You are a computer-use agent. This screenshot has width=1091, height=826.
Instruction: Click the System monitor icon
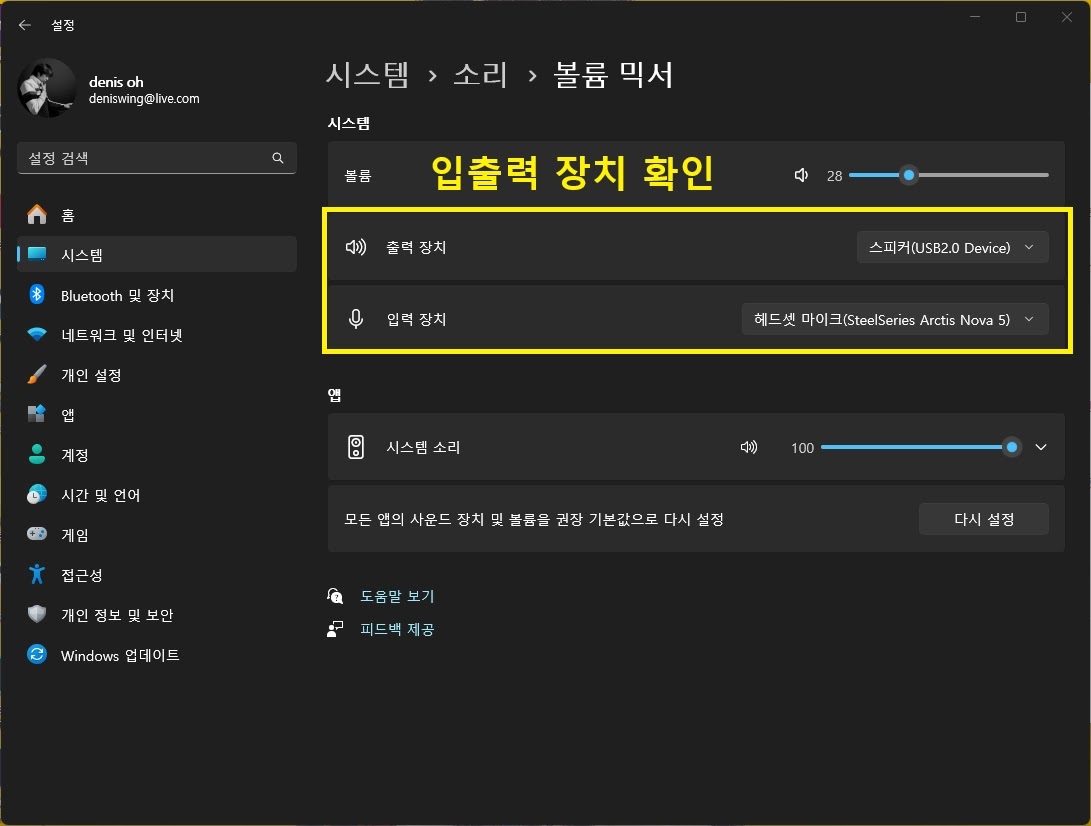(x=37, y=254)
